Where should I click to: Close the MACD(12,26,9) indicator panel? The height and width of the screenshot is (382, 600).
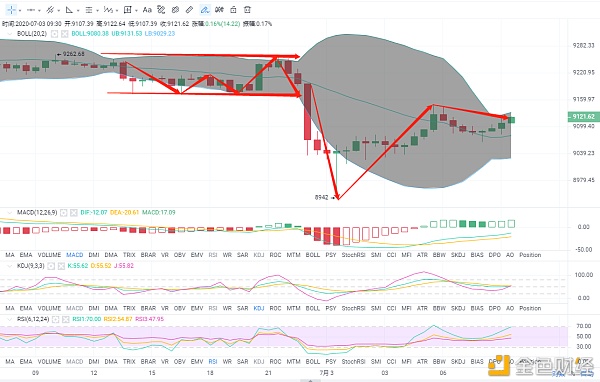tap(74, 212)
